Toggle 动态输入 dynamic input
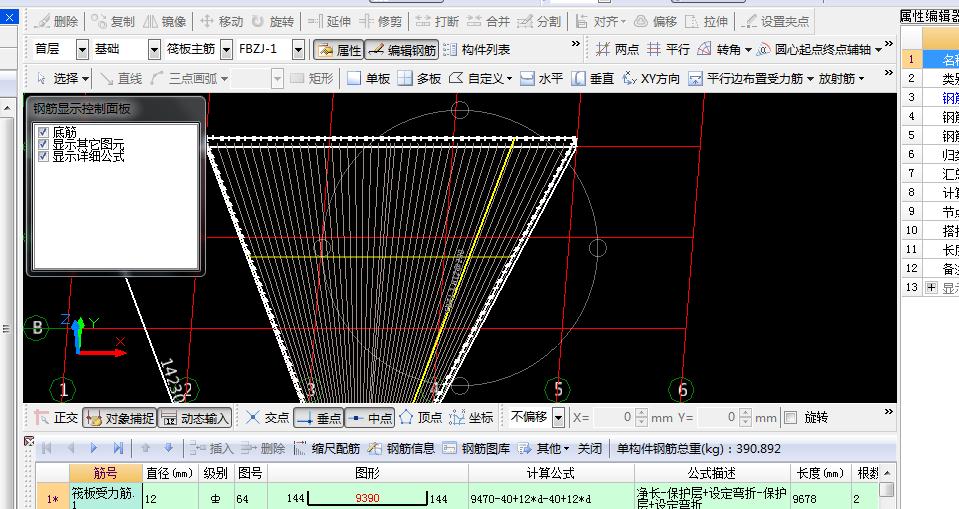This screenshot has width=959, height=509. pyautogui.click(x=194, y=418)
